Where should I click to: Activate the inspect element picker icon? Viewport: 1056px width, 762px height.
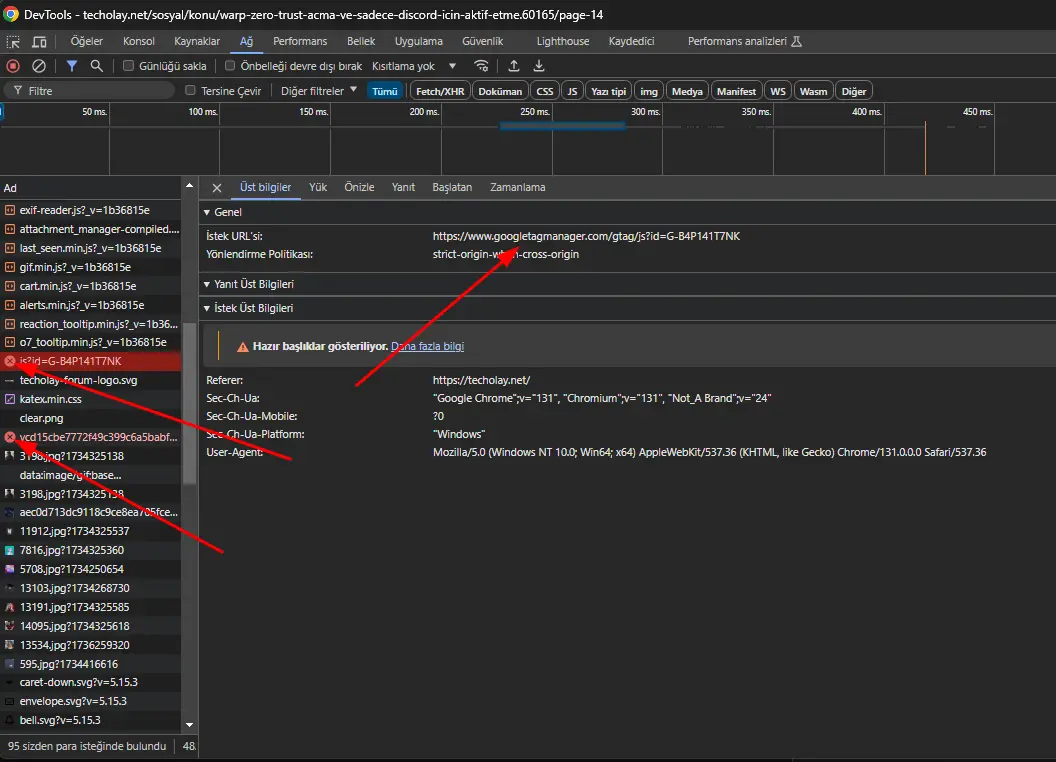(x=13, y=42)
